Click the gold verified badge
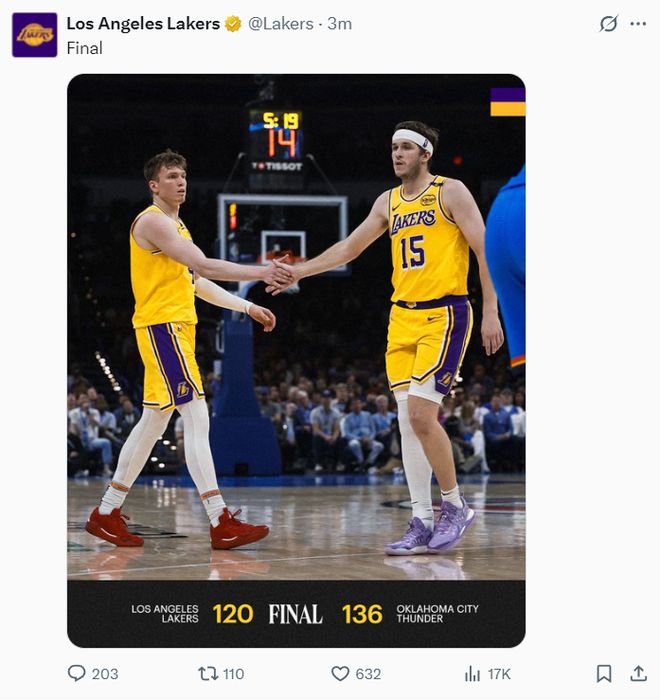Viewport: 660px width, 700px height. [233, 24]
